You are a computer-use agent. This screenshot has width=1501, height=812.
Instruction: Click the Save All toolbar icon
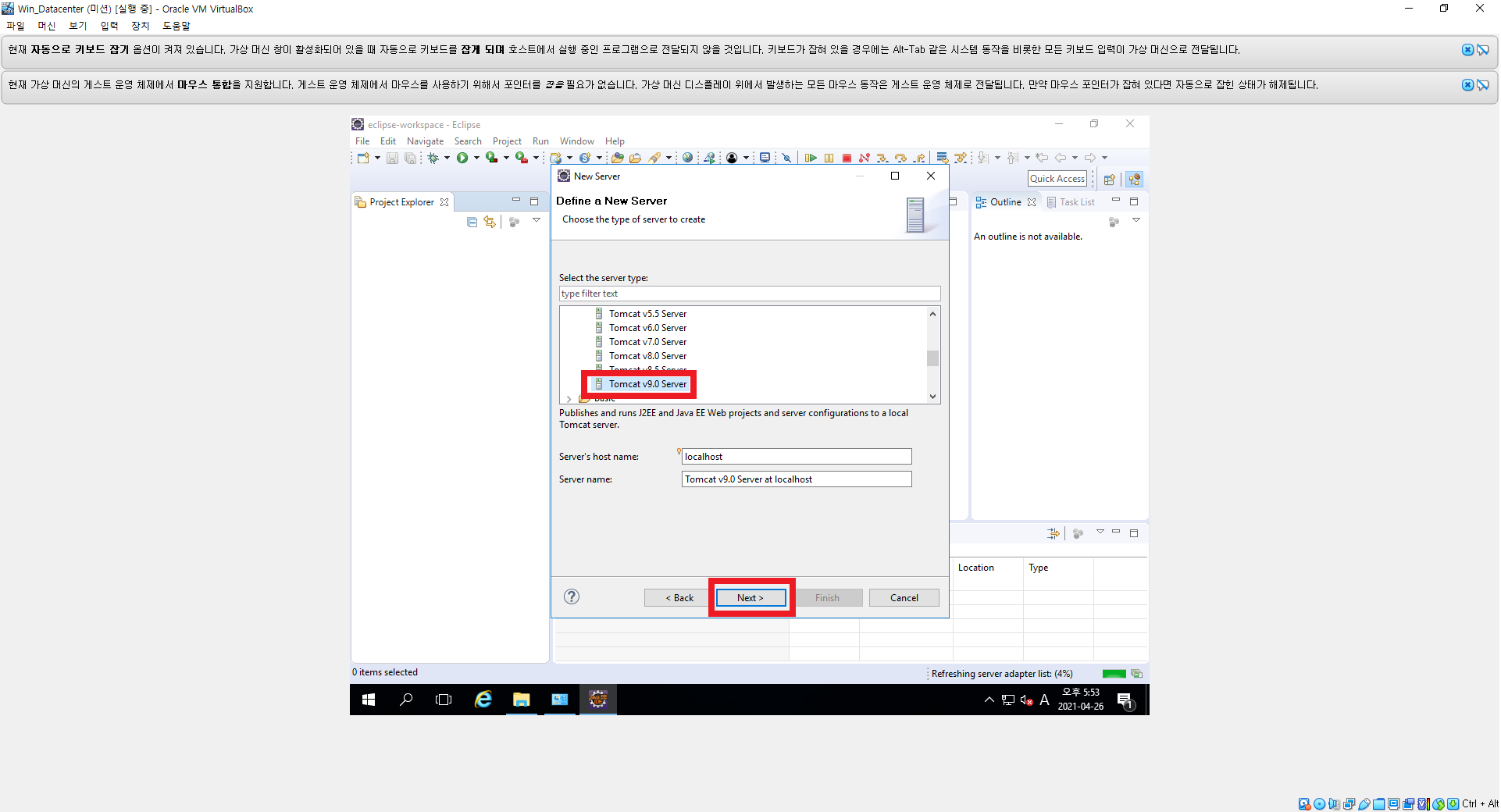(x=410, y=158)
